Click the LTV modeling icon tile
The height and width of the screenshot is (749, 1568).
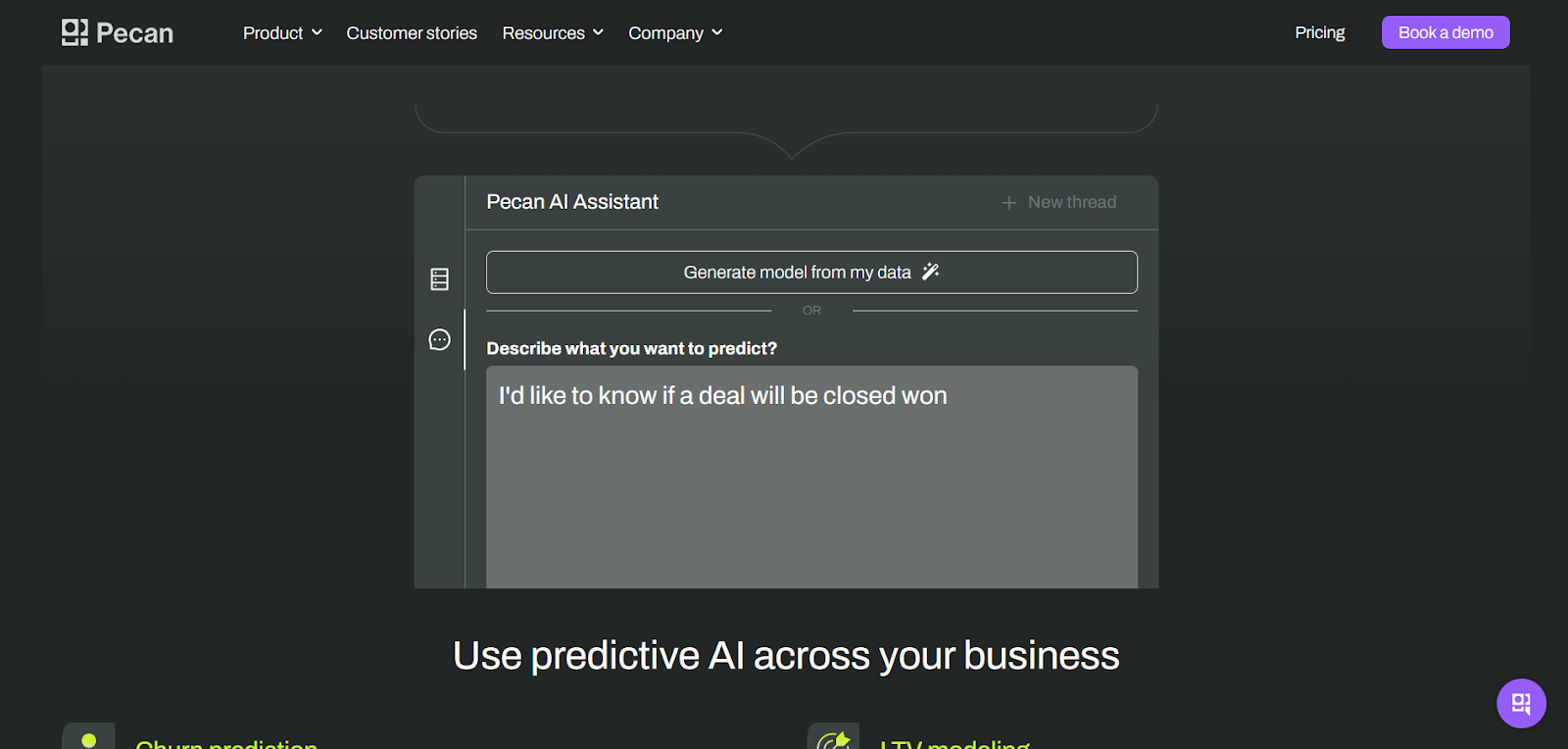tap(833, 736)
